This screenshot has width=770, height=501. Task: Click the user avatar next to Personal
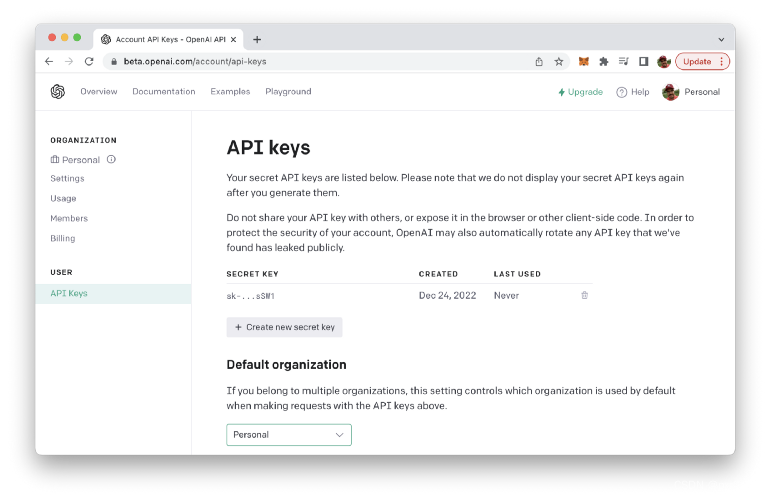coord(670,92)
